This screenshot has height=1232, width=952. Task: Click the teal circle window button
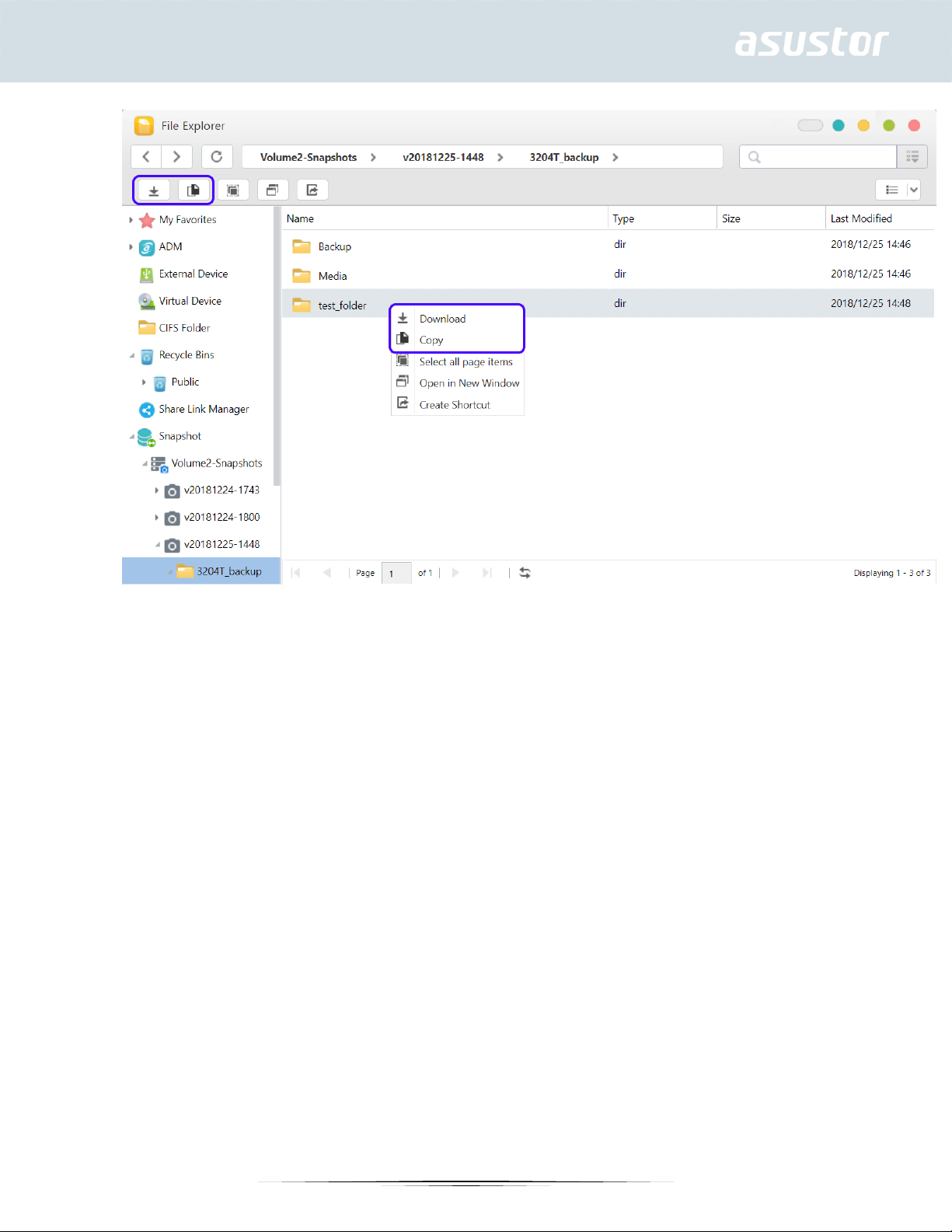(839, 125)
